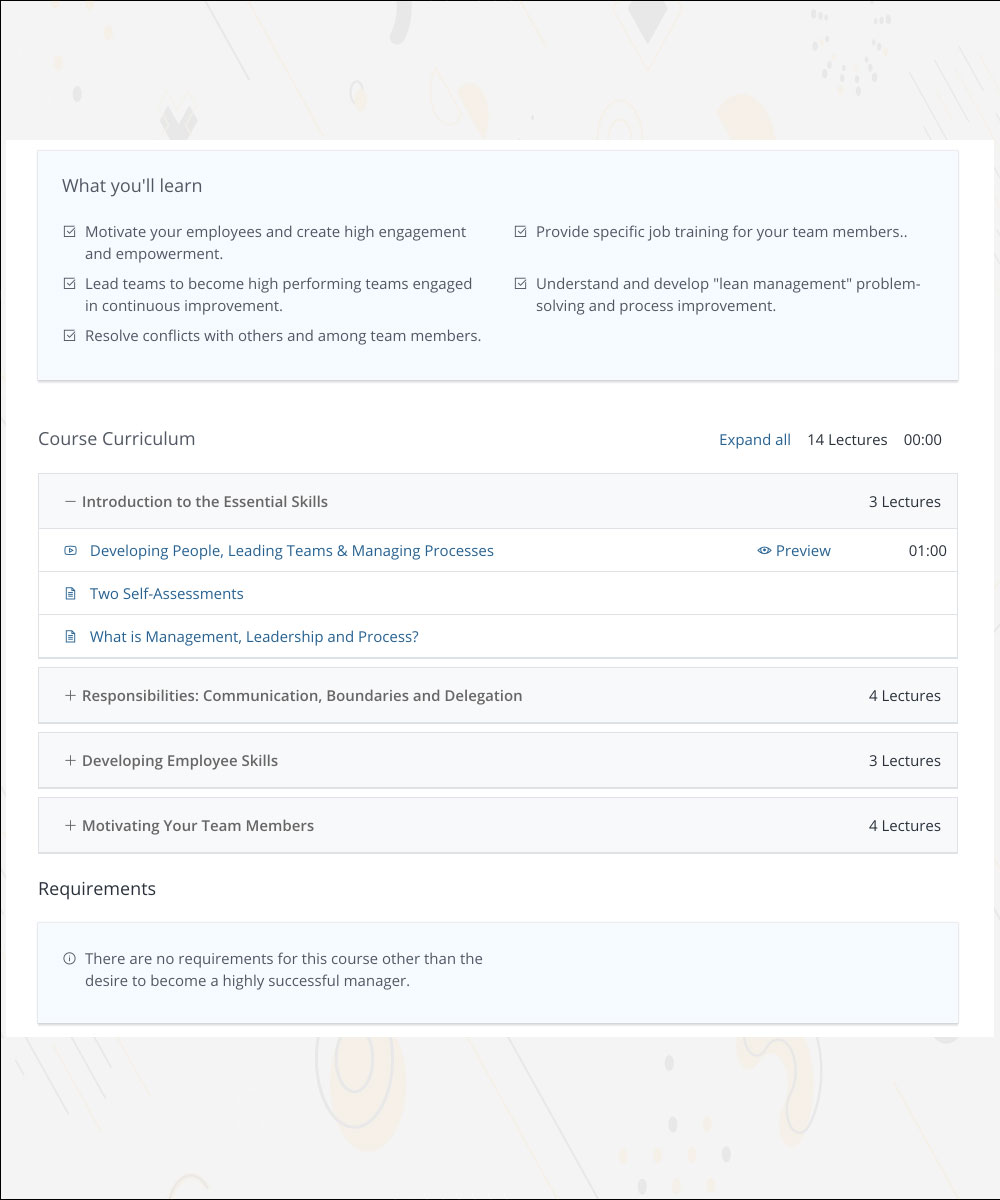Click the video icon beside Developing People lecture
Screen dimensions: 1000x1200
pos(70,551)
